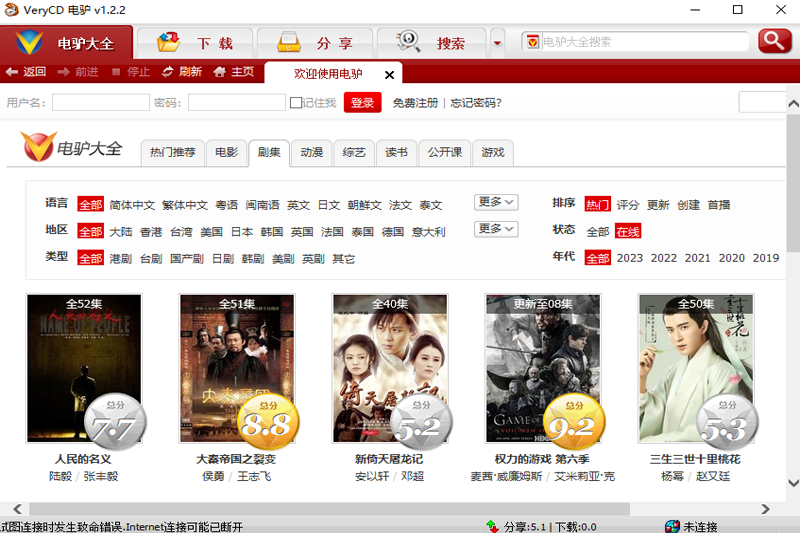Expand 更多 in the region row
800x533 pixels.
pos(496,229)
